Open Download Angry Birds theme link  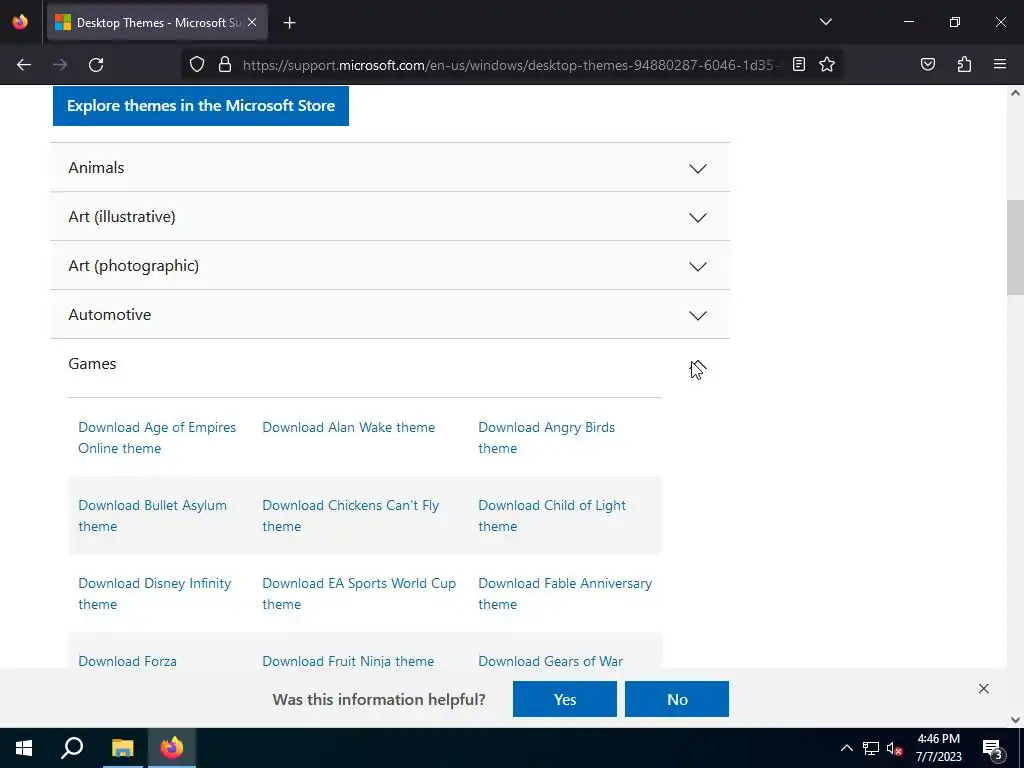point(546,438)
